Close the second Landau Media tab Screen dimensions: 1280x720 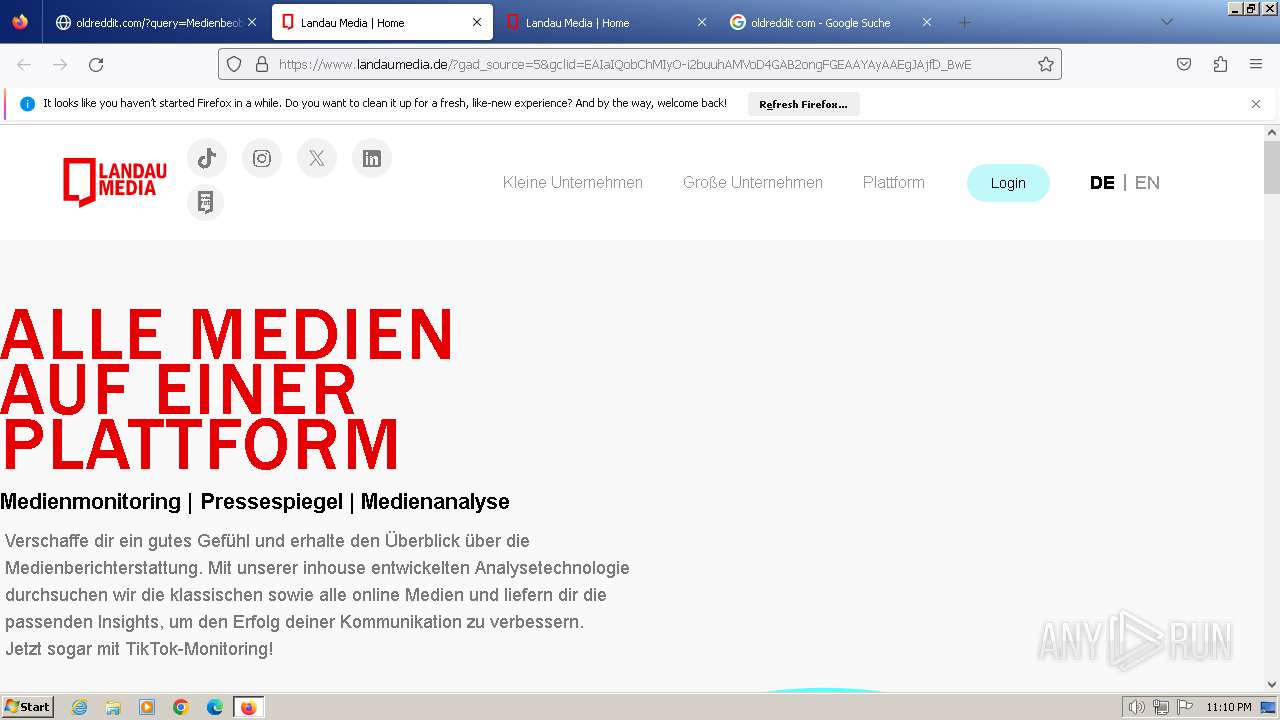click(x=702, y=22)
